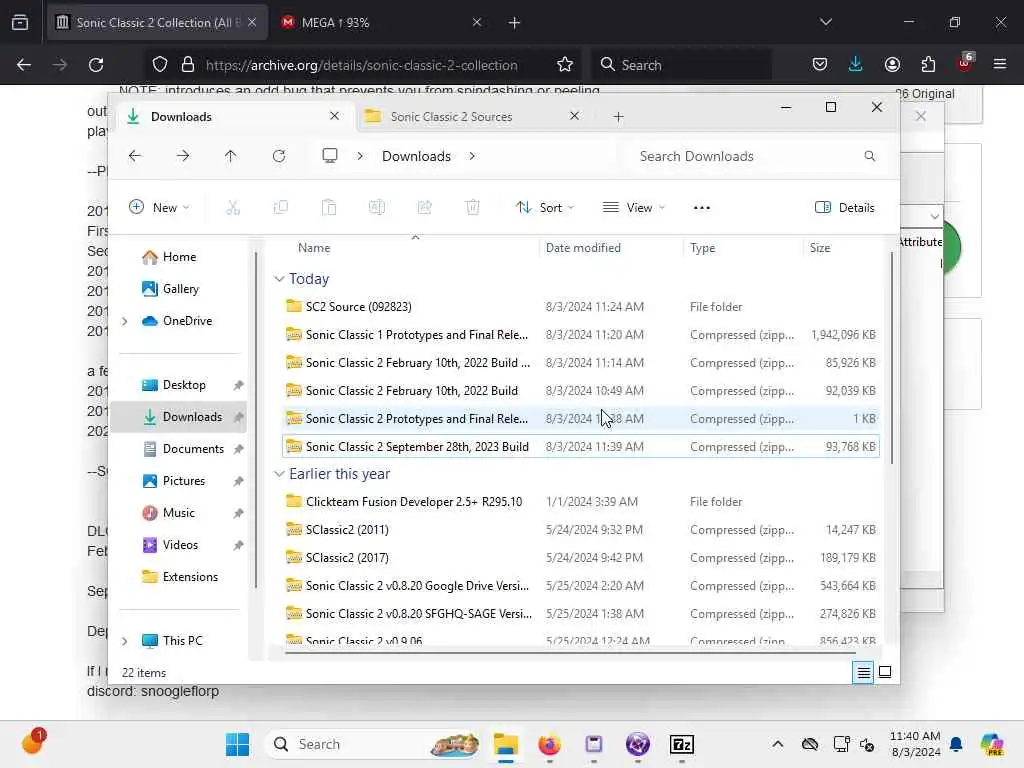The width and height of the screenshot is (1024, 768).
Task: Open Firefox extensions puzzle icon
Action: [x=928, y=65]
